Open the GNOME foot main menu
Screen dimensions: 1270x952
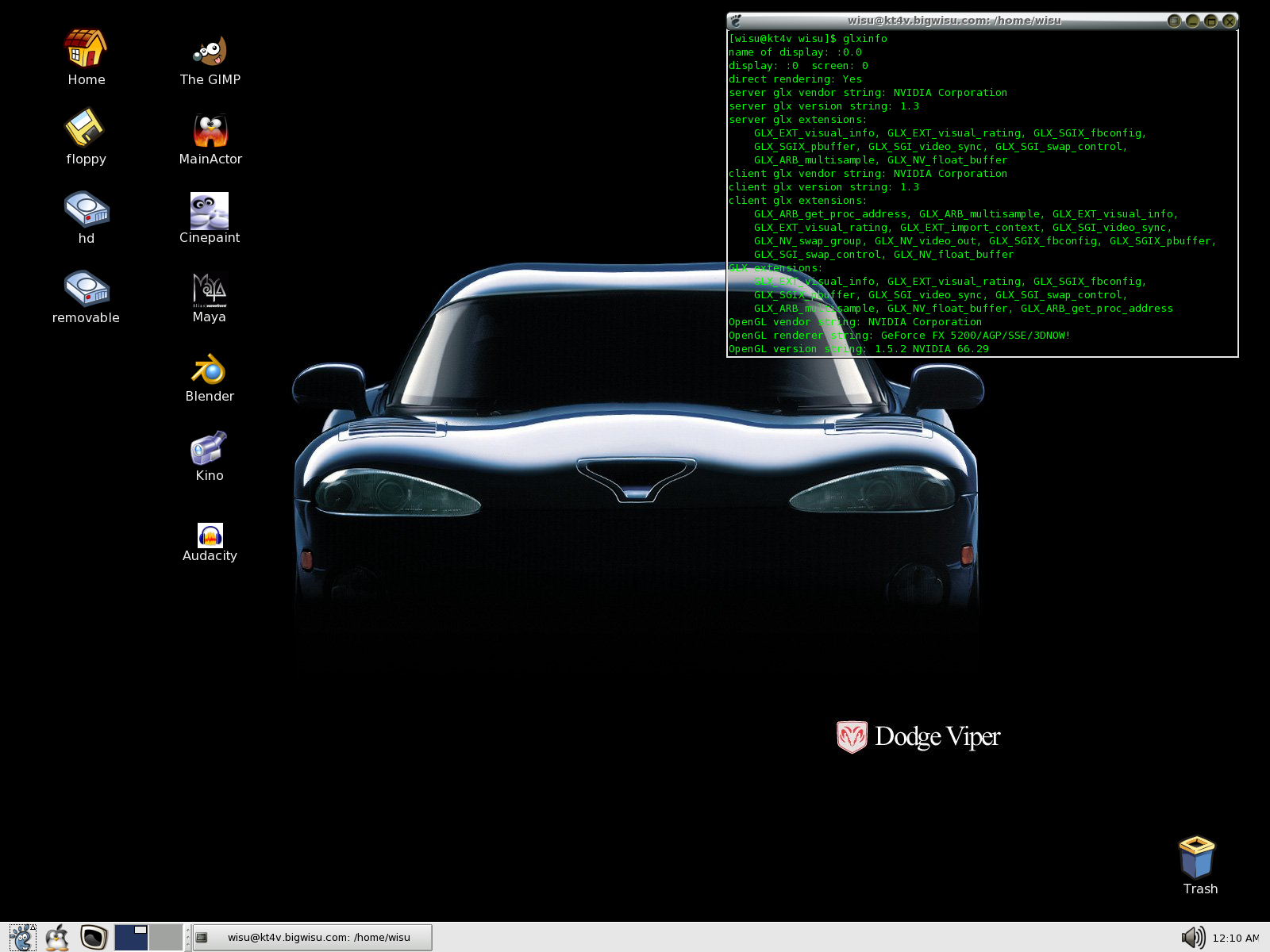click(22, 938)
